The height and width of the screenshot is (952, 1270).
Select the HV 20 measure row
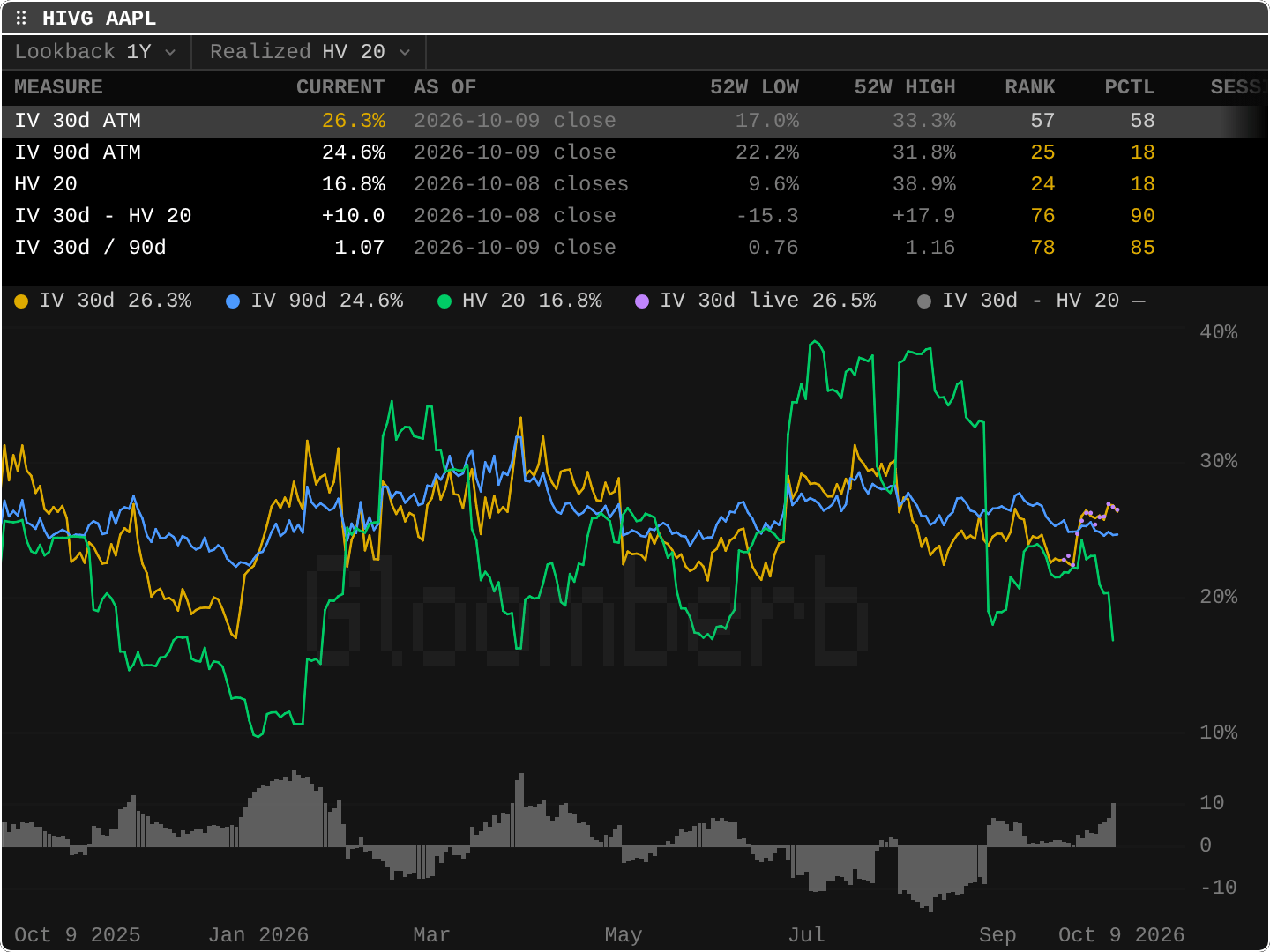635,184
